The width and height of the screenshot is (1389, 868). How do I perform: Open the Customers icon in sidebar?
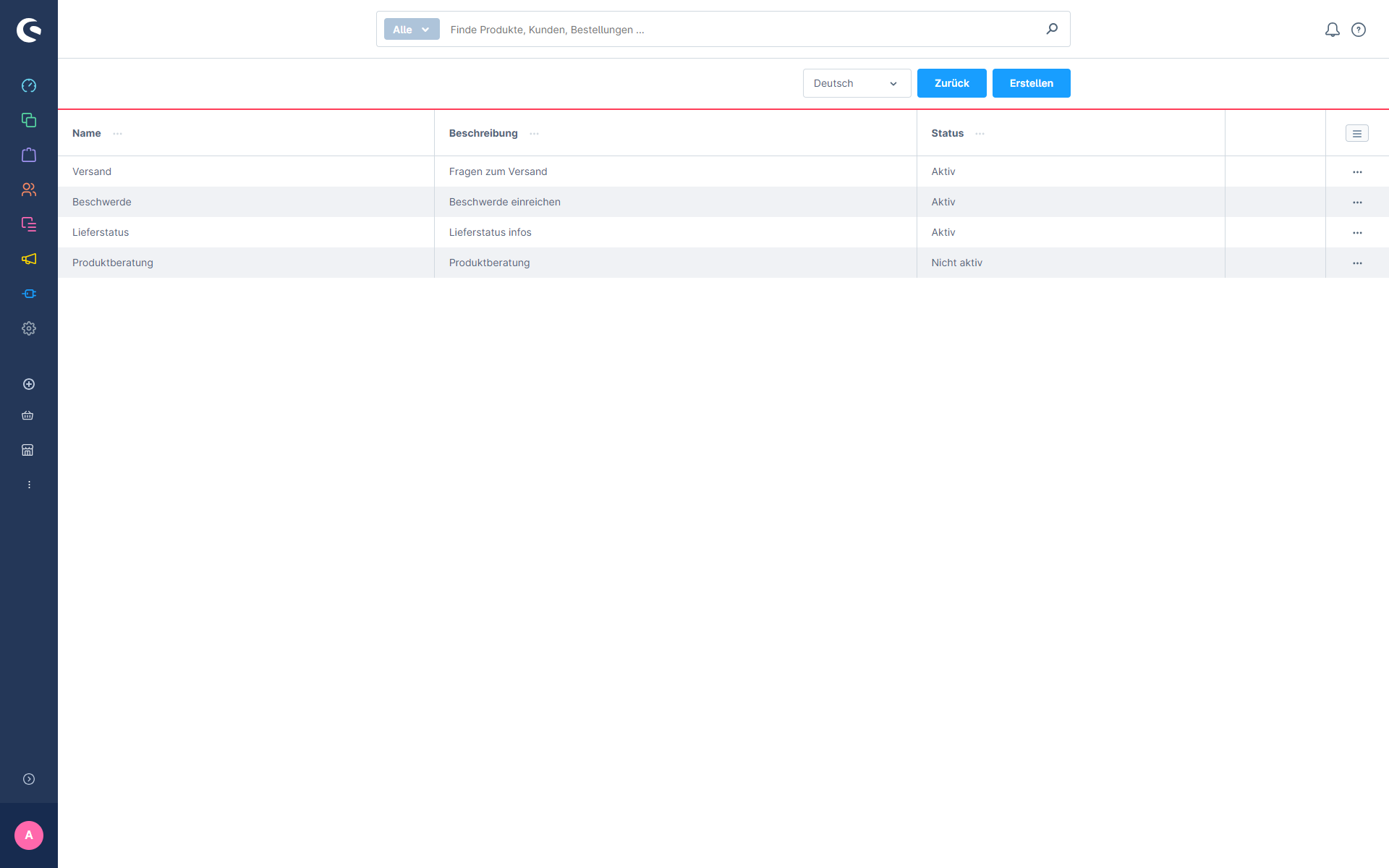(x=29, y=190)
